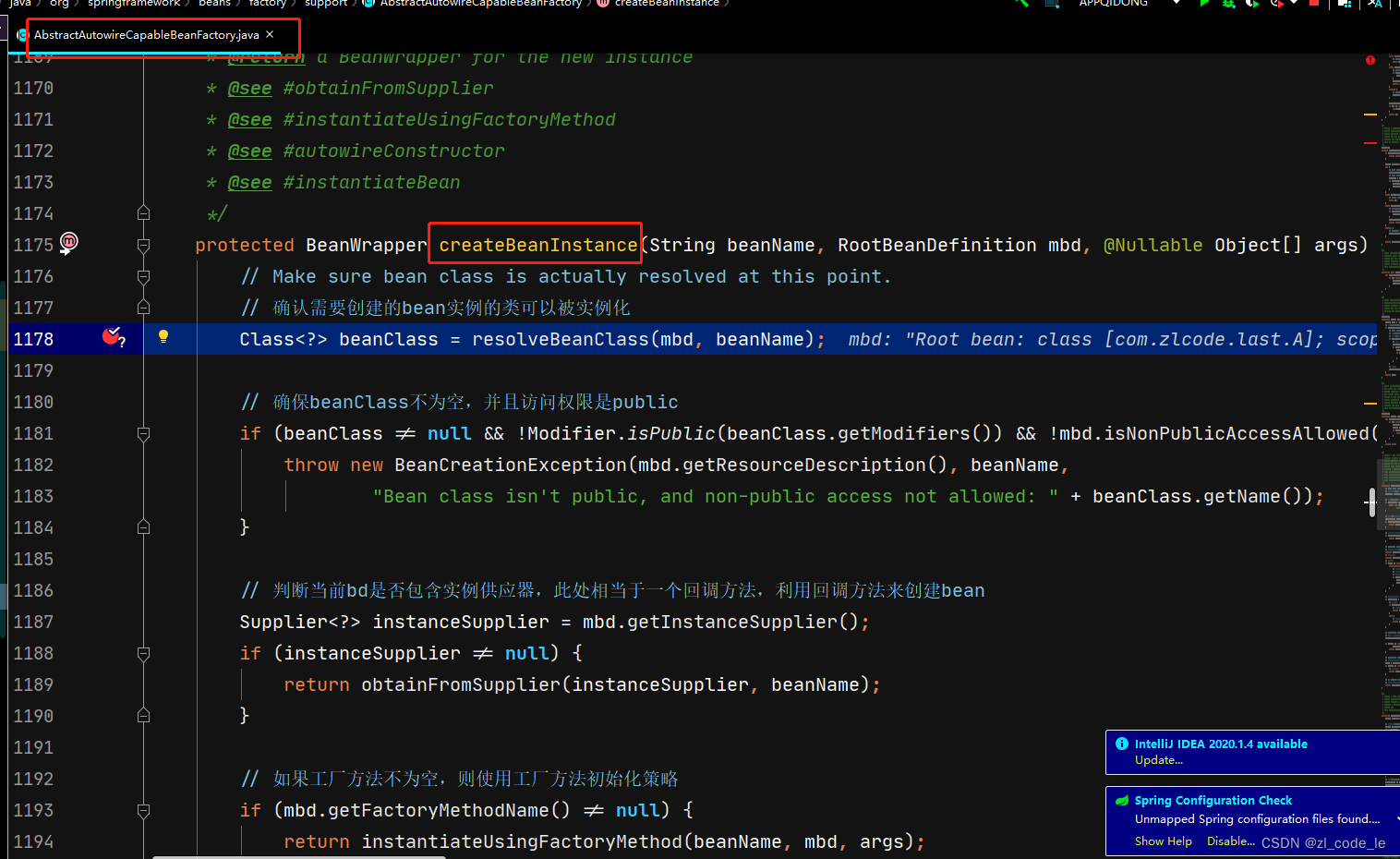
Task: Click line number 1178 in the gutter
Action: (x=33, y=339)
